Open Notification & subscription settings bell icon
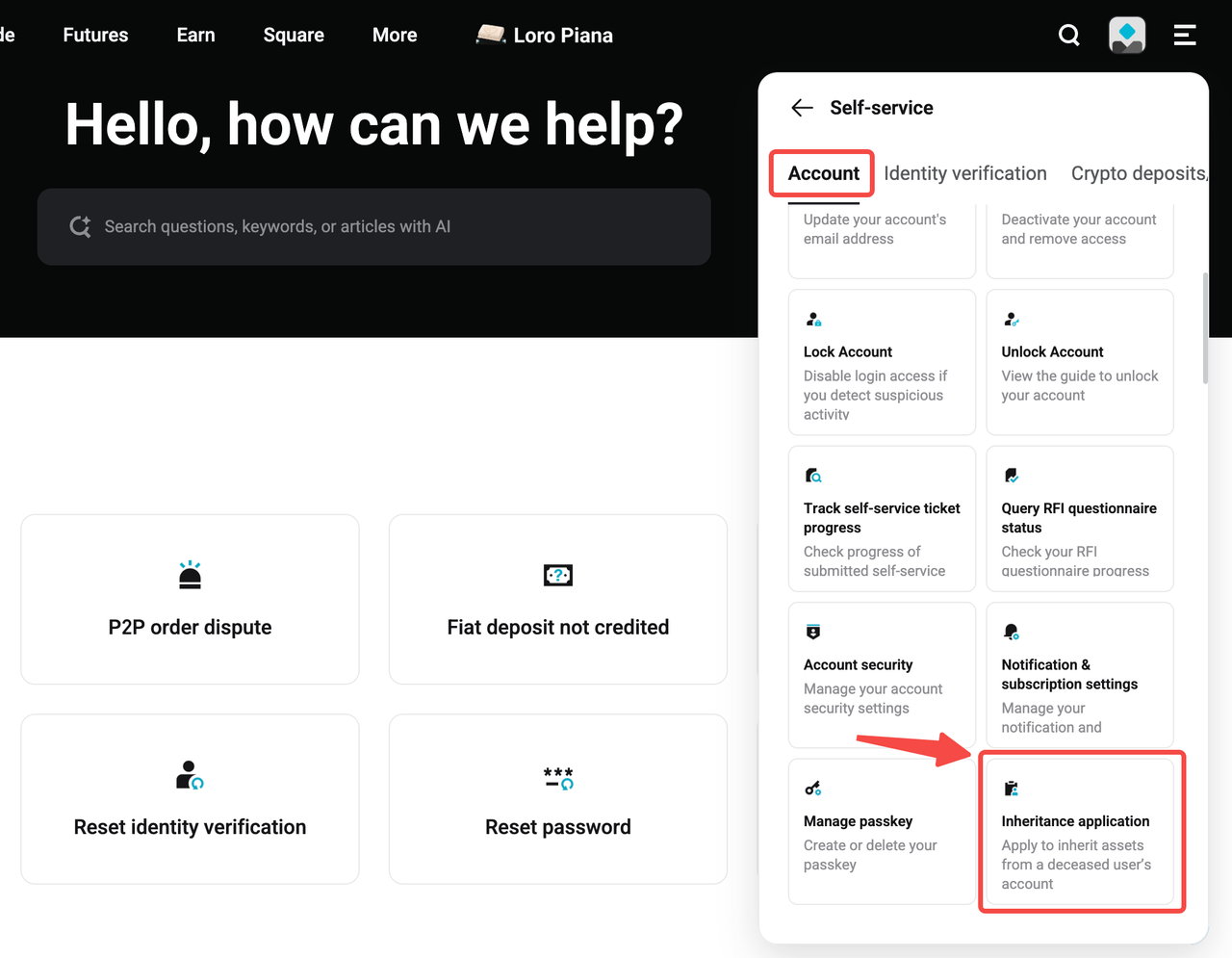The height and width of the screenshot is (958, 1232). click(x=1011, y=632)
